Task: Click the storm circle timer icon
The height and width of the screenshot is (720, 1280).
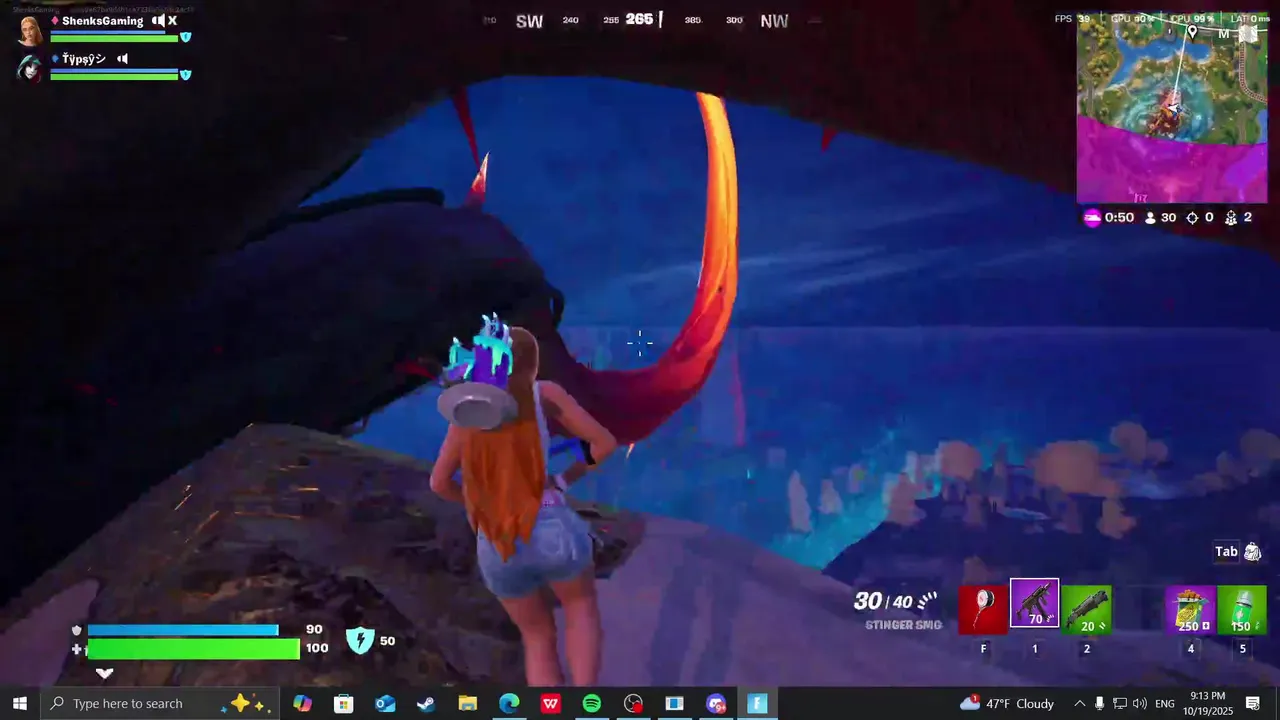Action: coord(1092,217)
